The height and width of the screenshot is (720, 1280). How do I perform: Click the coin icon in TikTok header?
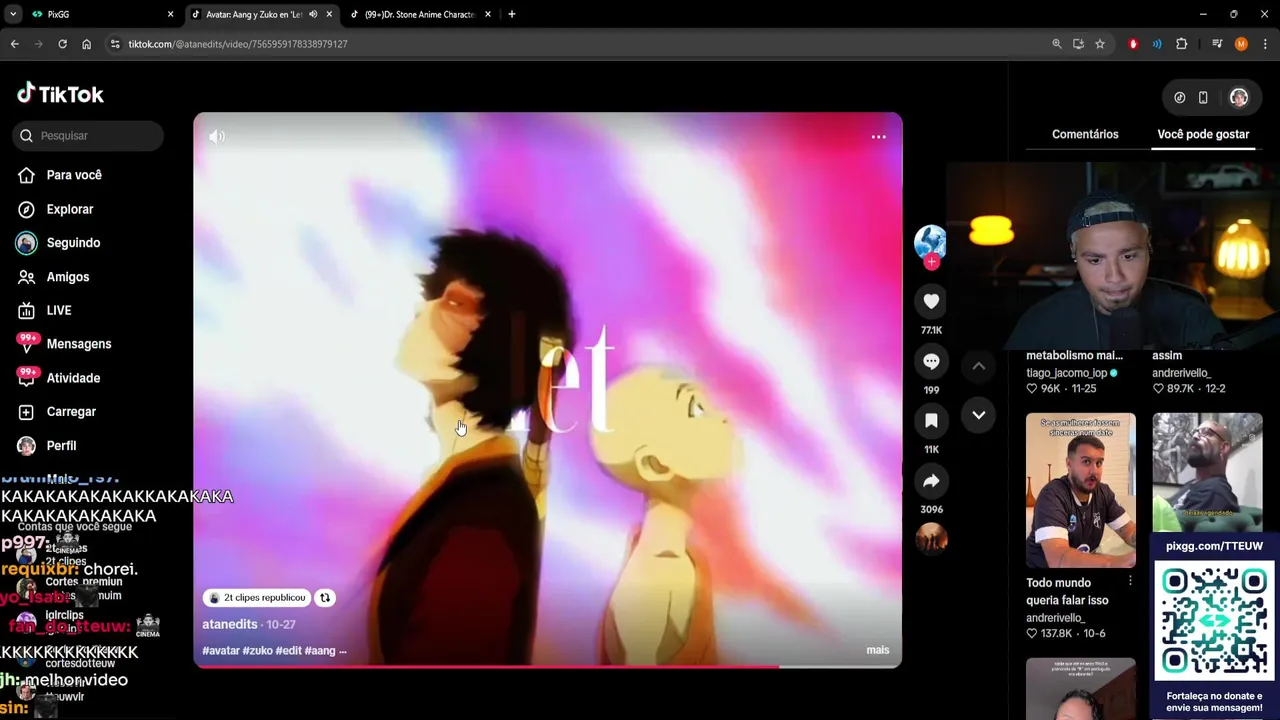coord(1179,98)
